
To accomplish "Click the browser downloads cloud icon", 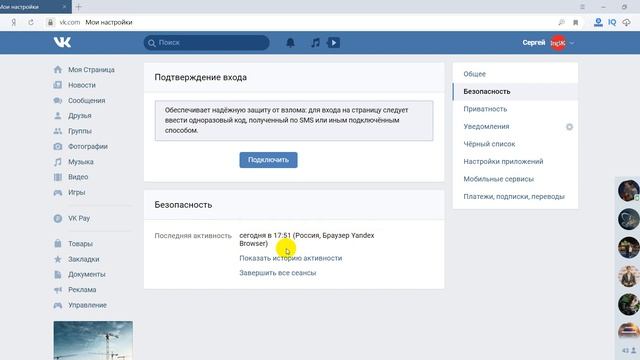I will point(627,22).
